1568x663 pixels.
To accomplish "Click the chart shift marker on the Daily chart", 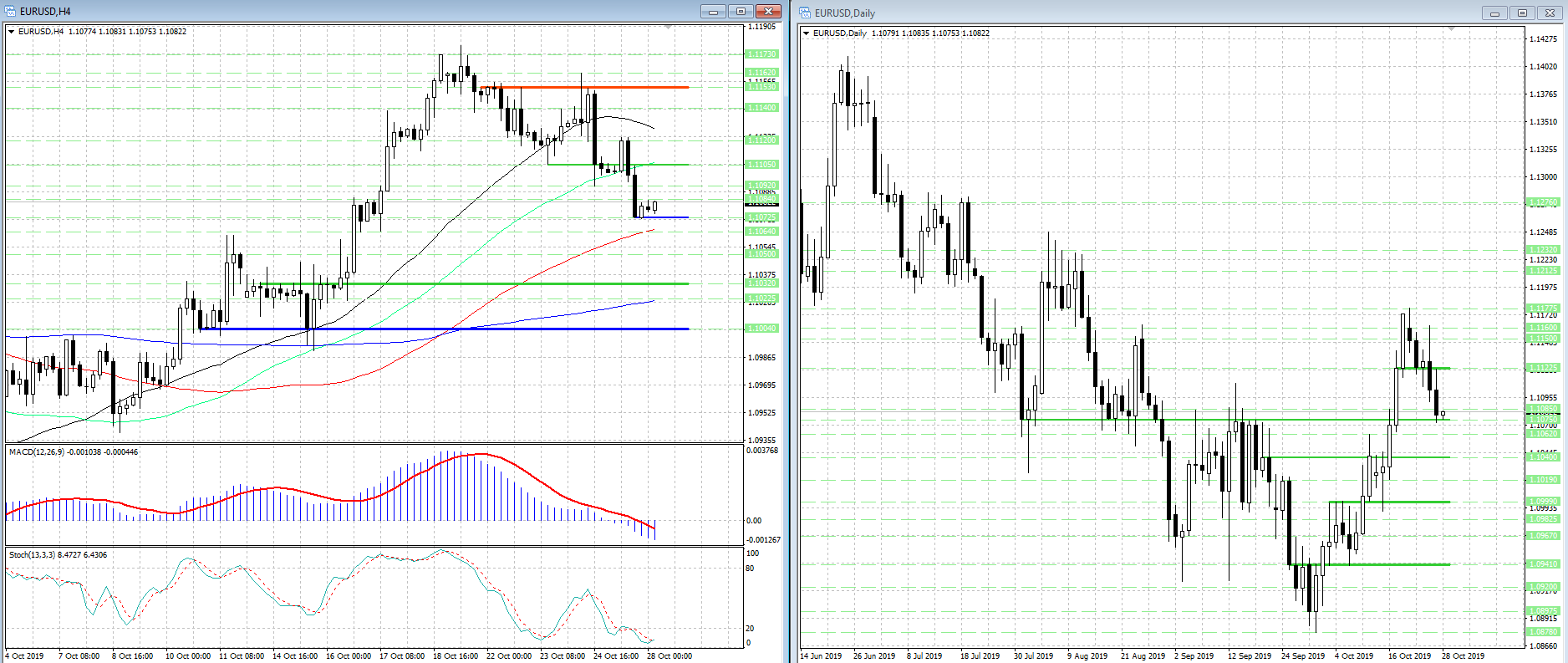I will click(x=1452, y=29).
